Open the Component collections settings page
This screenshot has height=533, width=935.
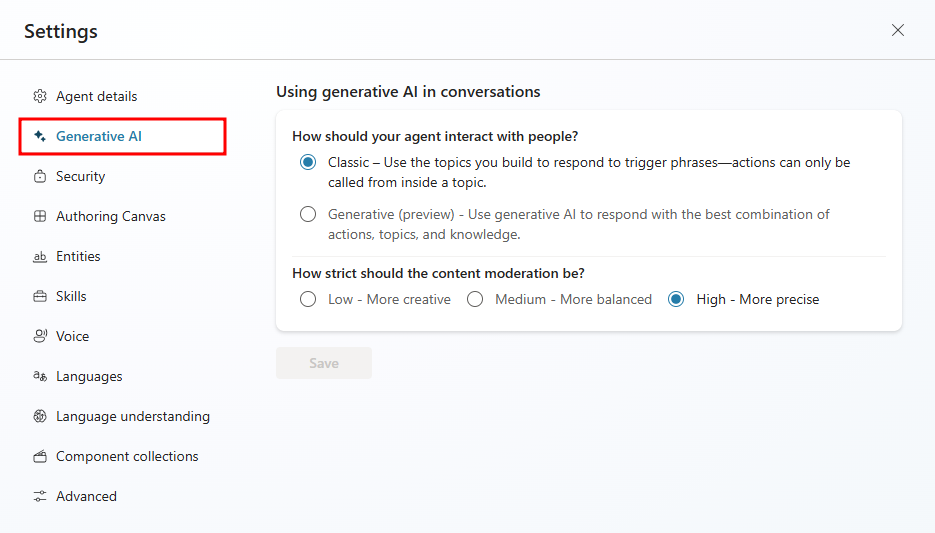[127, 457]
